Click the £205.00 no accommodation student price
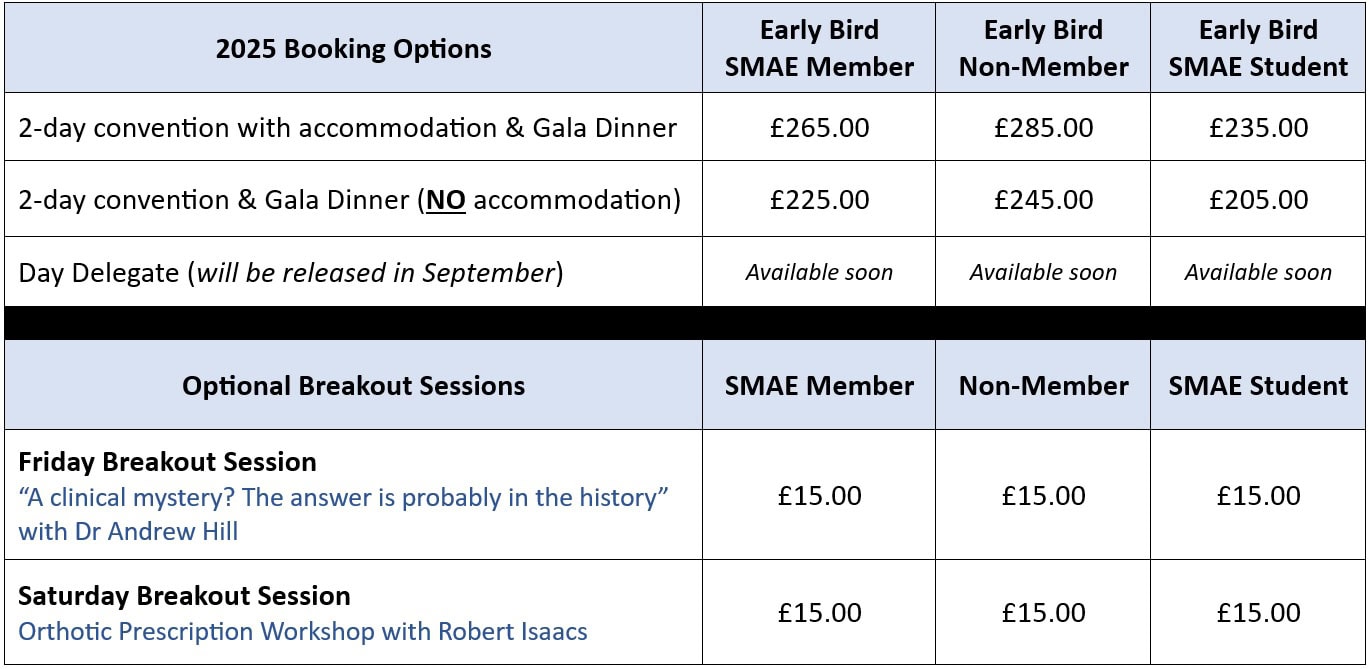1369x669 pixels. 1258,200
